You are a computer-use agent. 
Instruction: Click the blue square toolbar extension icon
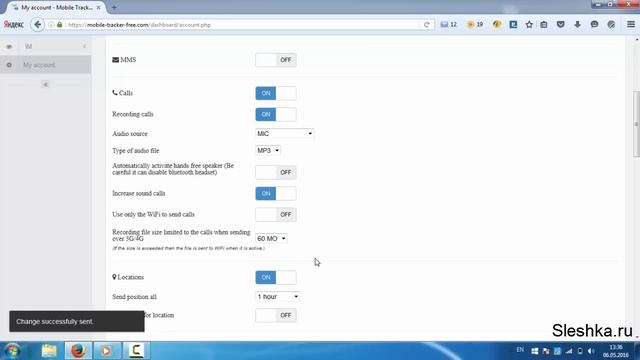point(513,24)
